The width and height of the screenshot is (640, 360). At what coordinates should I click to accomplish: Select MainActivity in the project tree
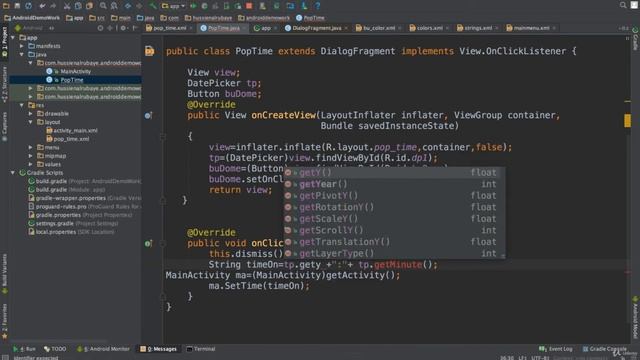coord(76,71)
